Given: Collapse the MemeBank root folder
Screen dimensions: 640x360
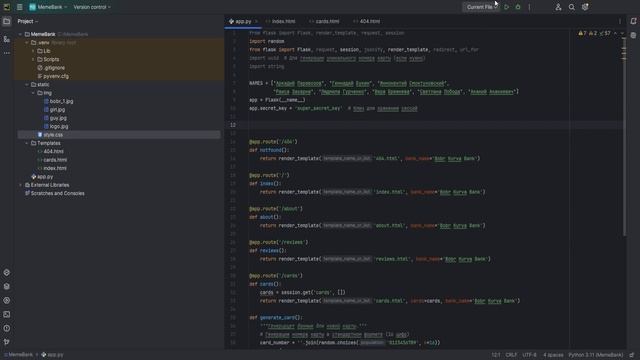Looking at the screenshot, I should (x=20, y=34).
